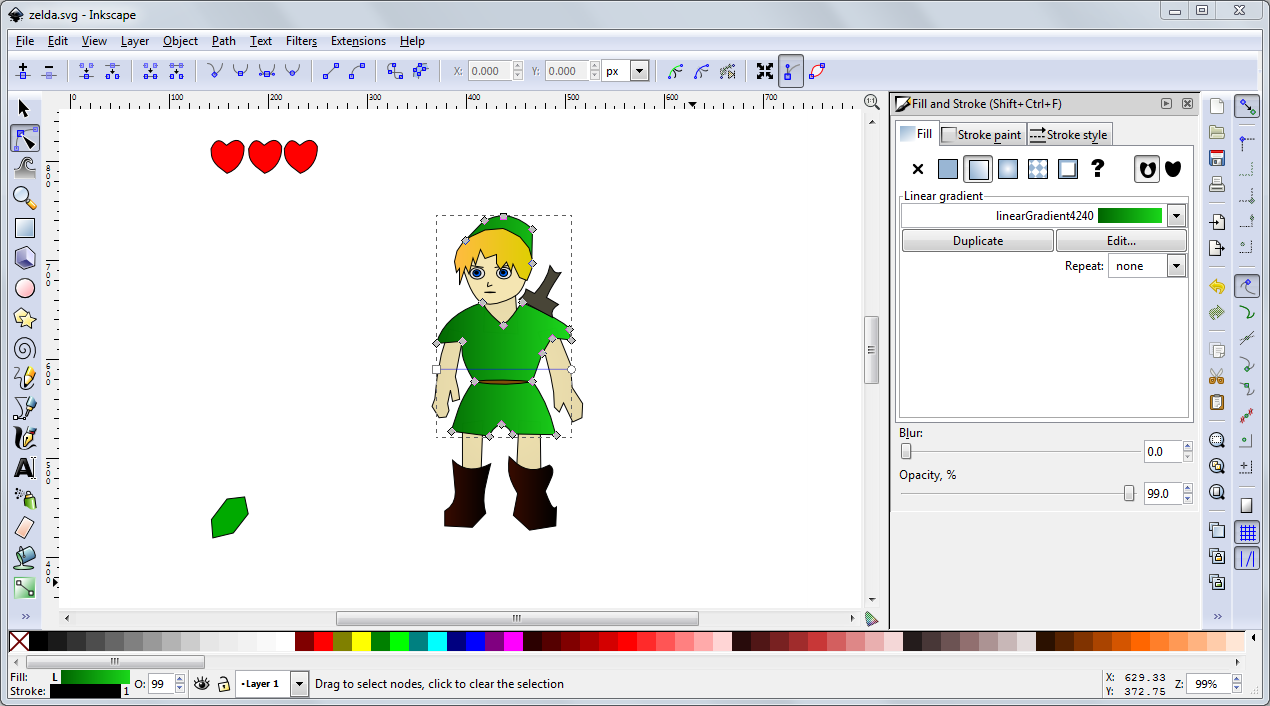The width and height of the screenshot is (1270, 706).
Task: Click the Edit... gradient button
Action: [1121, 241]
